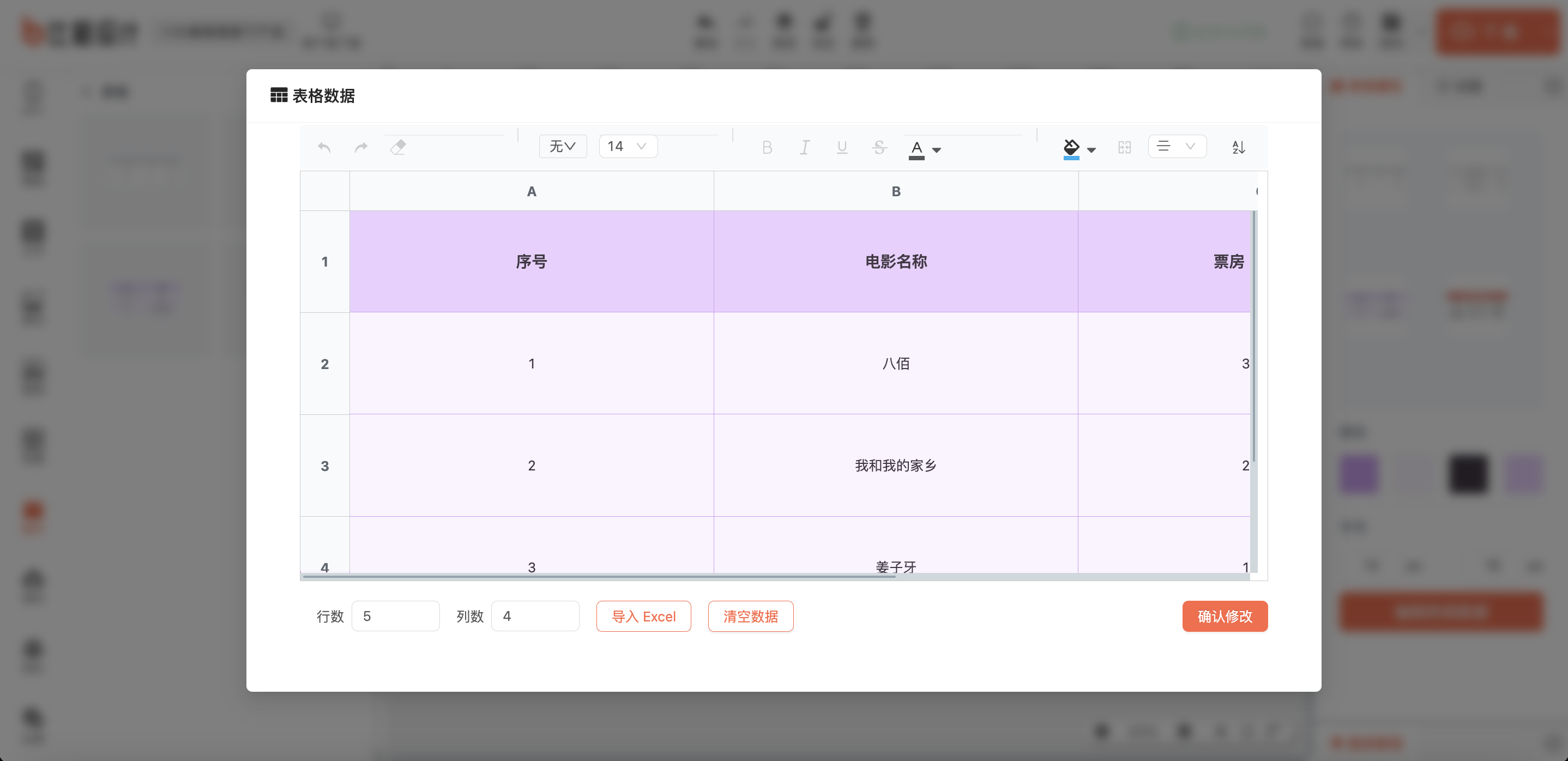Viewport: 1568px width, 761px height.
Task: Sort the table data A to Z
Action: click(1238, 147)
